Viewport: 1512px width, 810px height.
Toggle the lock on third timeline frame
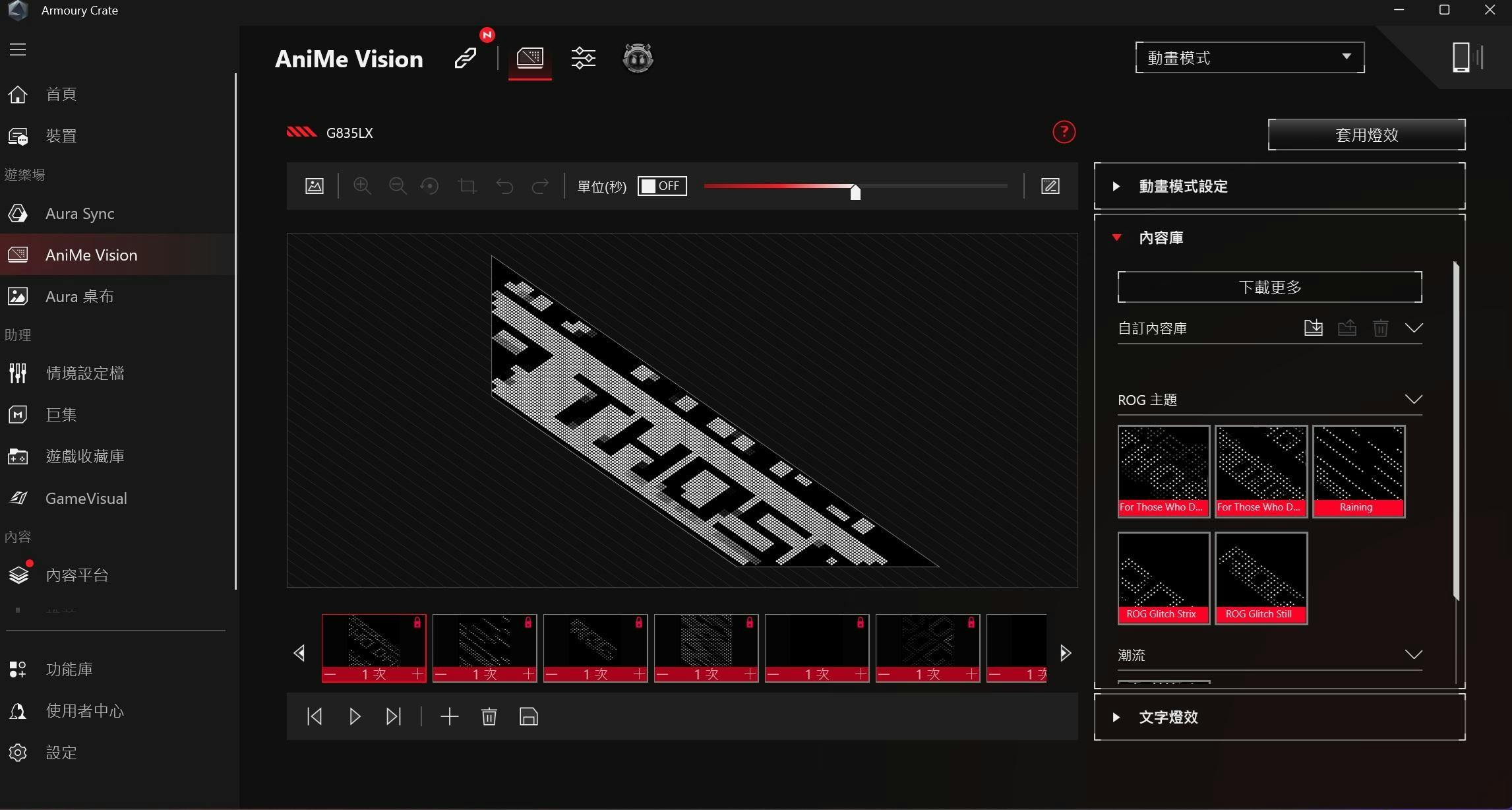coord(638,623)
